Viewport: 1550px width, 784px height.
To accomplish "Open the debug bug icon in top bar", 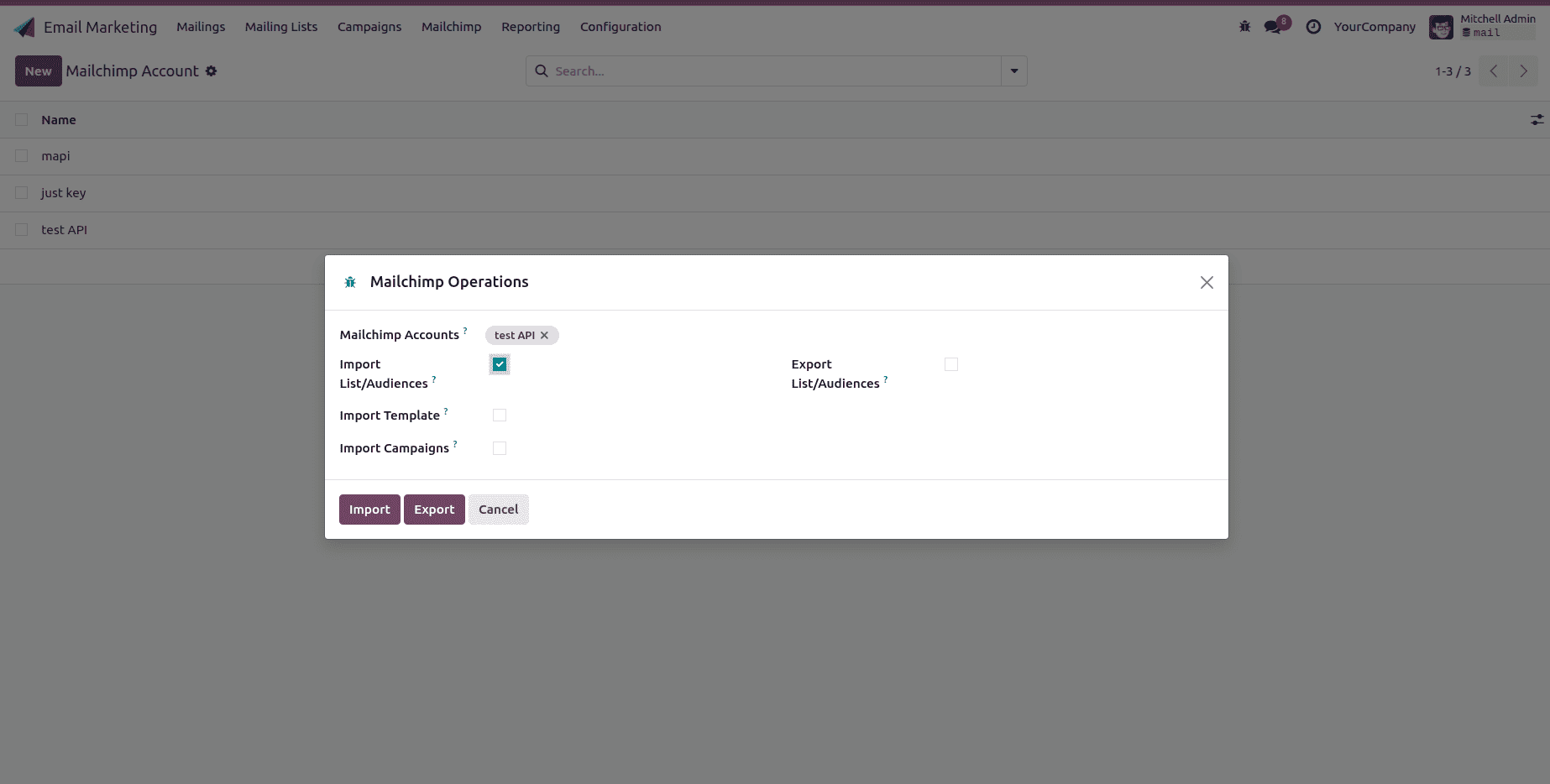I will [x=1244, y=27].
